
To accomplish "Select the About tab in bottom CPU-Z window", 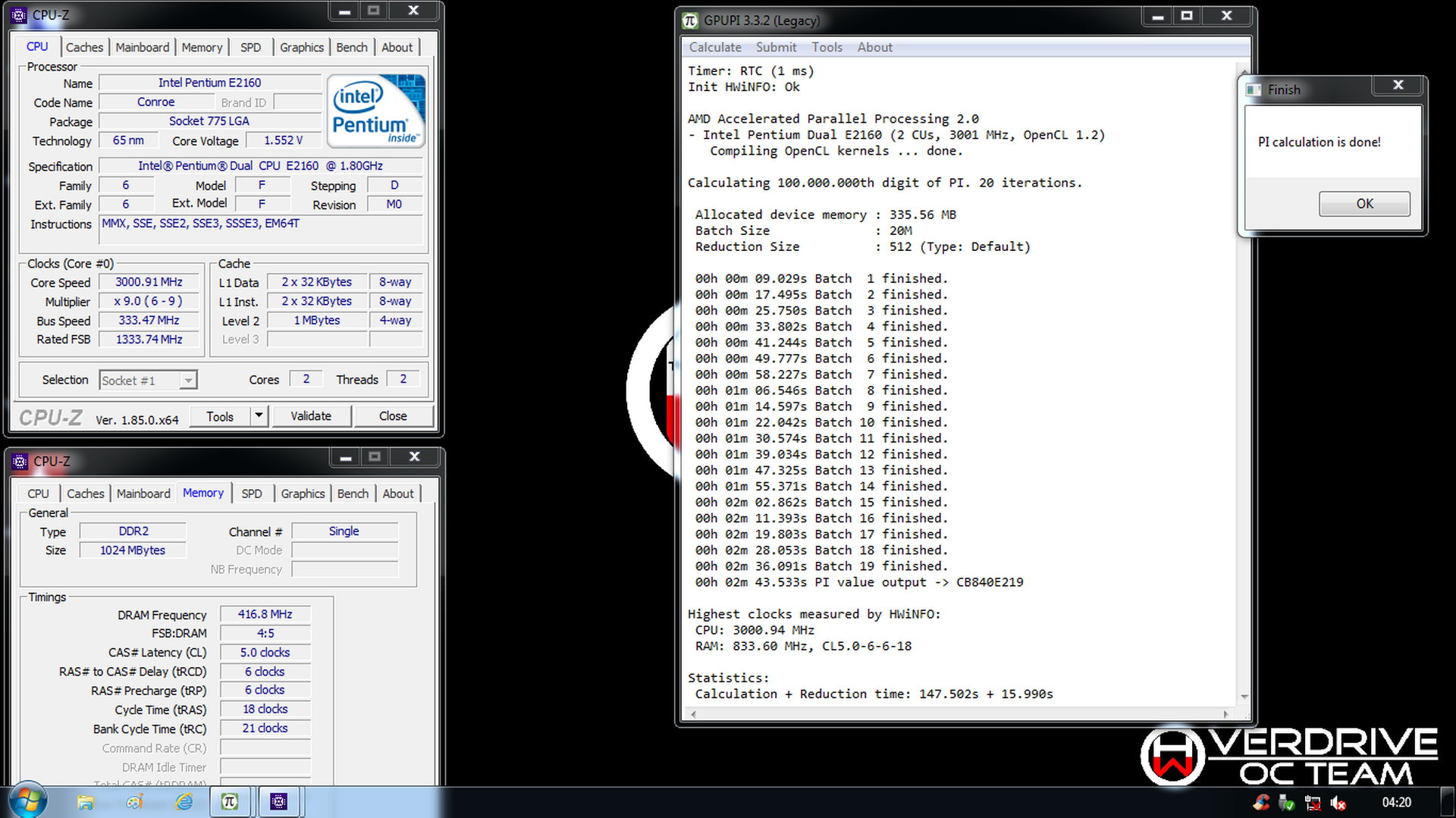I will coord(398,494).
